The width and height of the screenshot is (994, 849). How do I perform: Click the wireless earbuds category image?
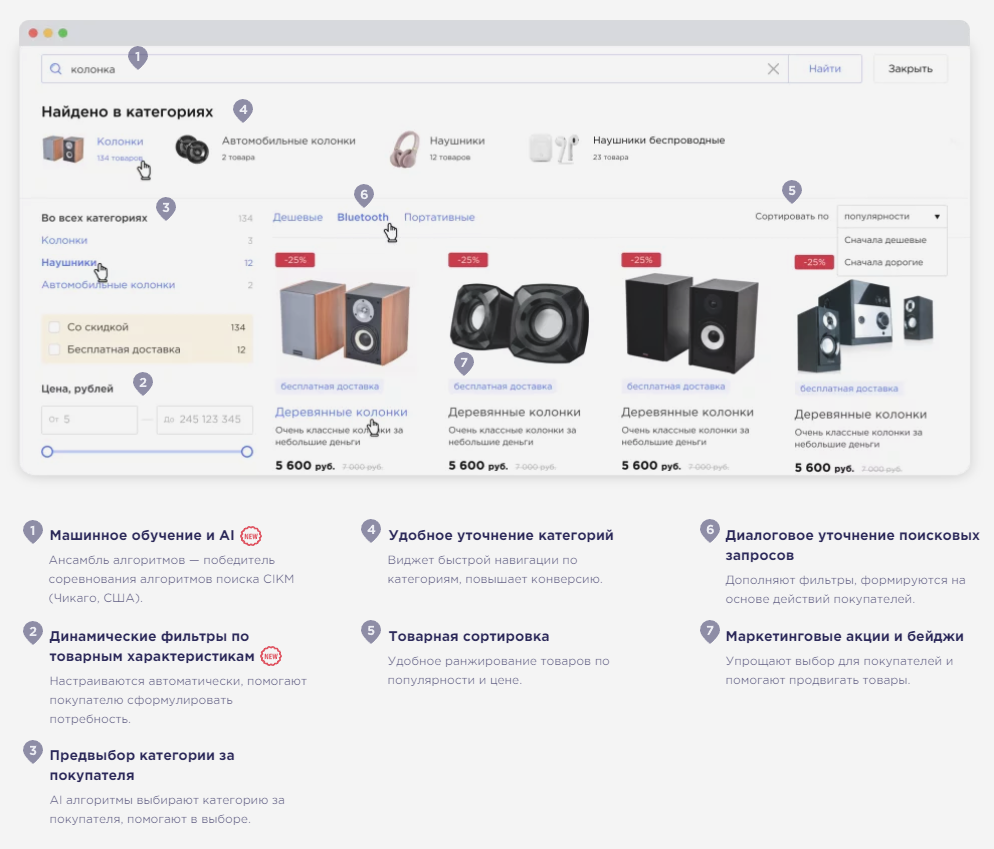pyautogui.click(x=554, y=148)
